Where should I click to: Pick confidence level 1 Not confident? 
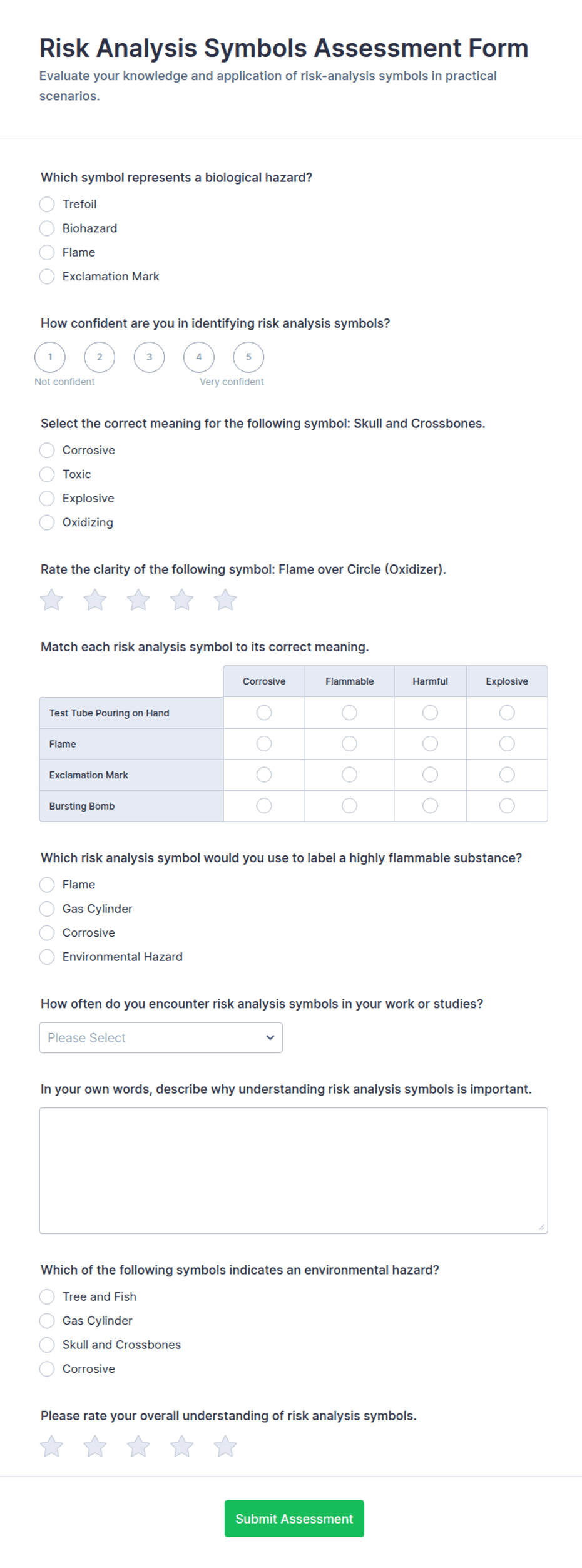[50, 357]
